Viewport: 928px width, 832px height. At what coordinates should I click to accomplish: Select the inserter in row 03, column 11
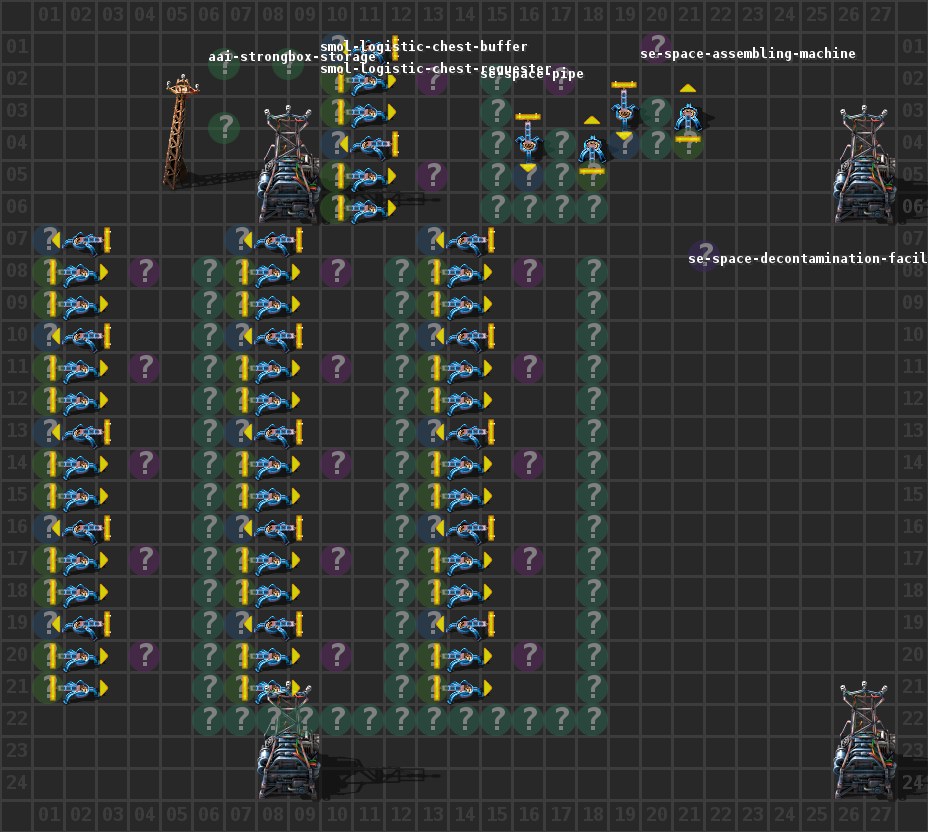coord(369,113)
